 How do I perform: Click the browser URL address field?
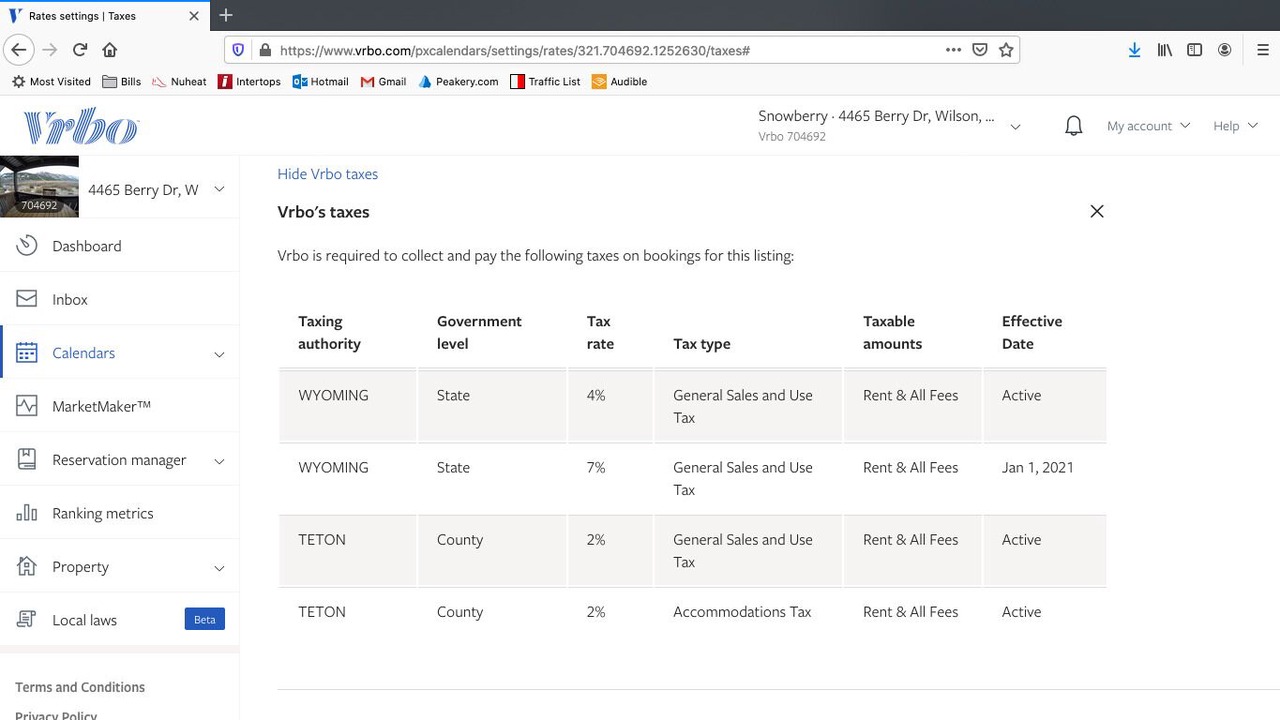coord(600,50)
